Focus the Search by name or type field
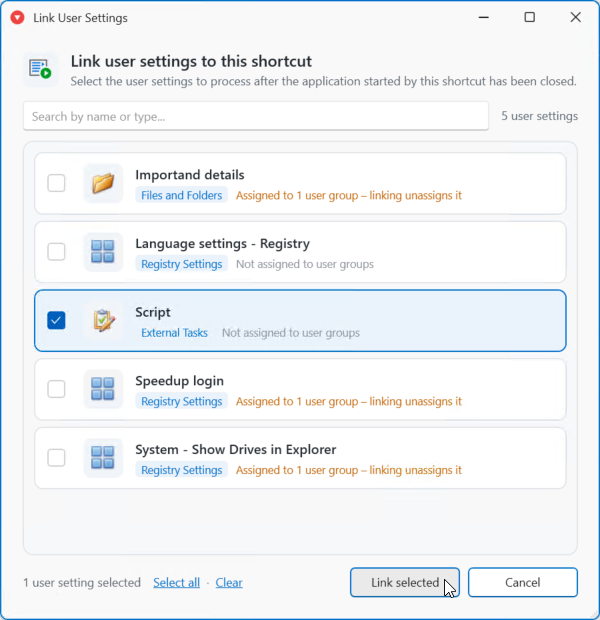The height and width of the screenshot is (620, 600). click(x=256, y=116)
